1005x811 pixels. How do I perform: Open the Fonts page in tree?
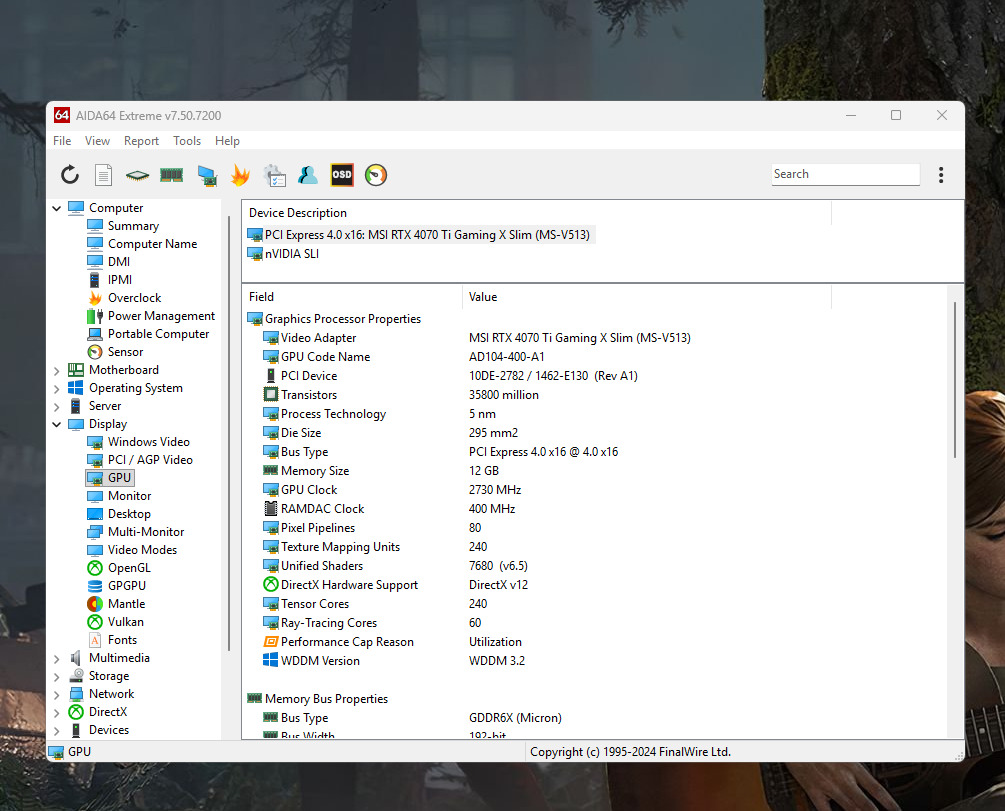click(113, 639)
